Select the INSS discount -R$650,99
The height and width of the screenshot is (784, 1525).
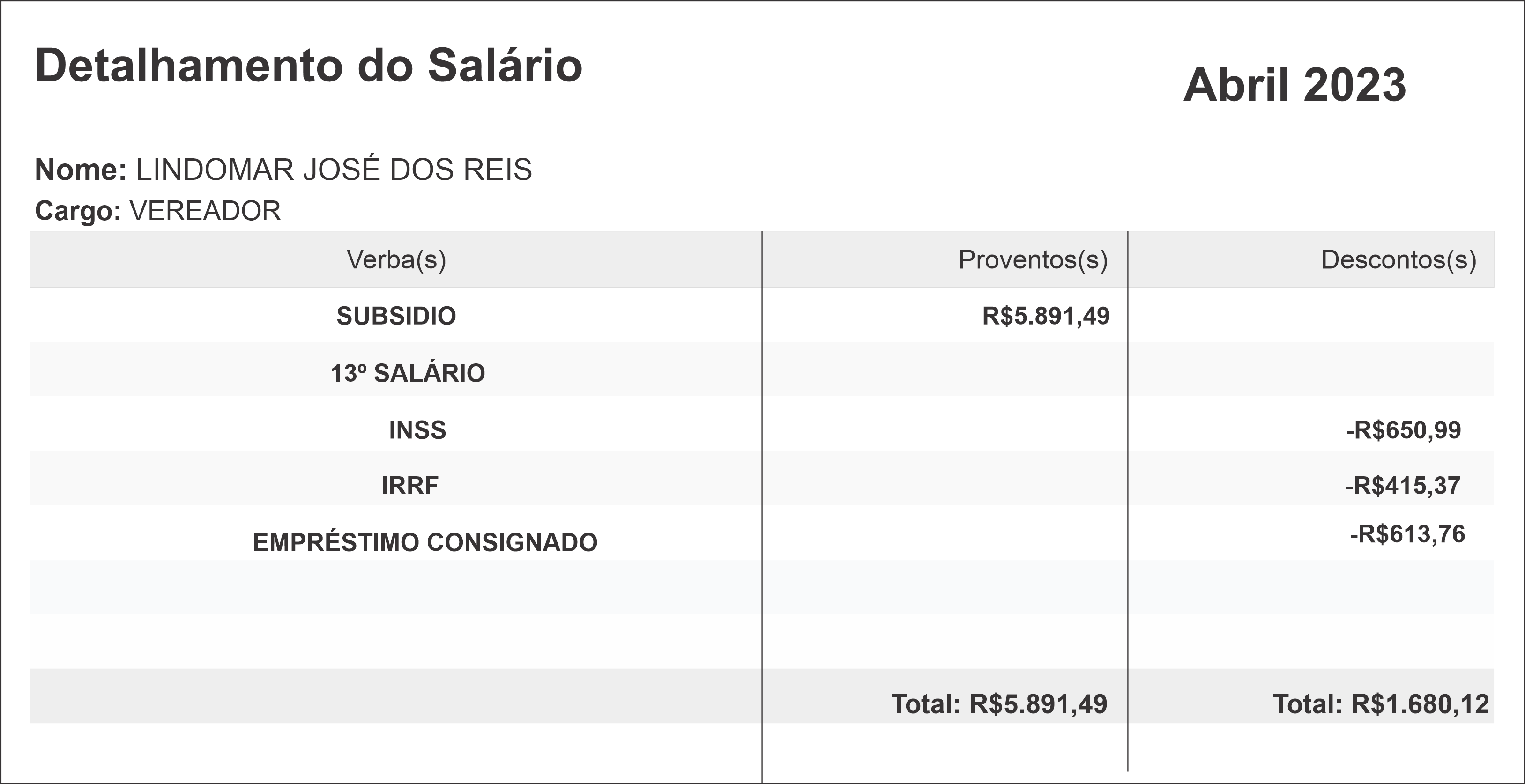click(1403, 430)
